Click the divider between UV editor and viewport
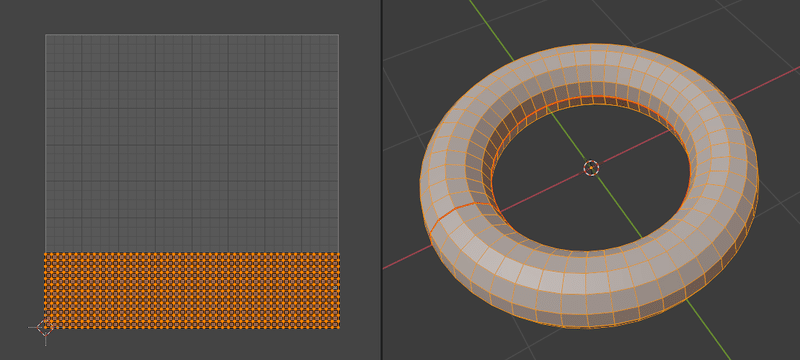Viewport: 800px width, 360px height. 382,180
